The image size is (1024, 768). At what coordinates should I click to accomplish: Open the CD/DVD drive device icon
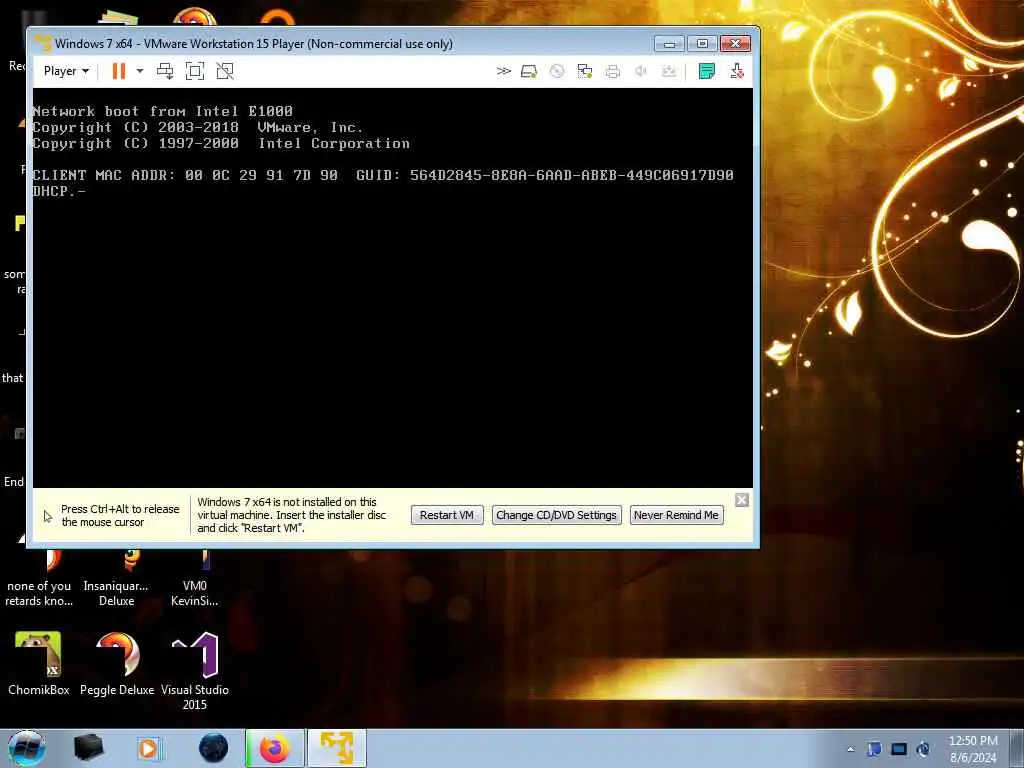coord(556,71)
